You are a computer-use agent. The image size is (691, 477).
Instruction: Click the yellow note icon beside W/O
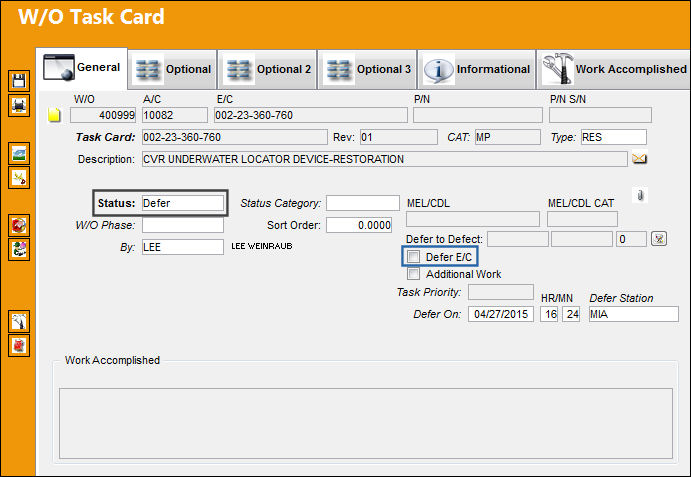(54, 115)
